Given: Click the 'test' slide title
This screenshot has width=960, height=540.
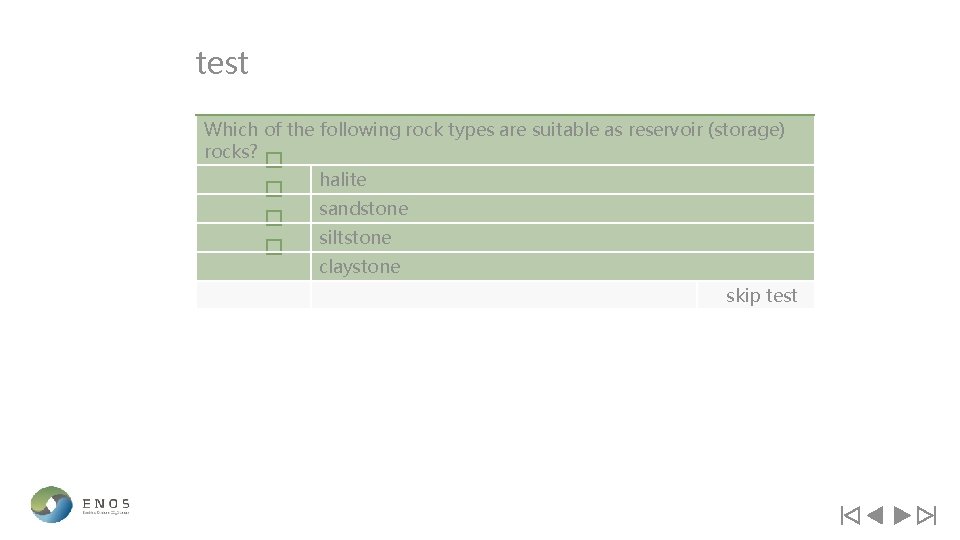Looking at the screenshot, I should point(222,63).
